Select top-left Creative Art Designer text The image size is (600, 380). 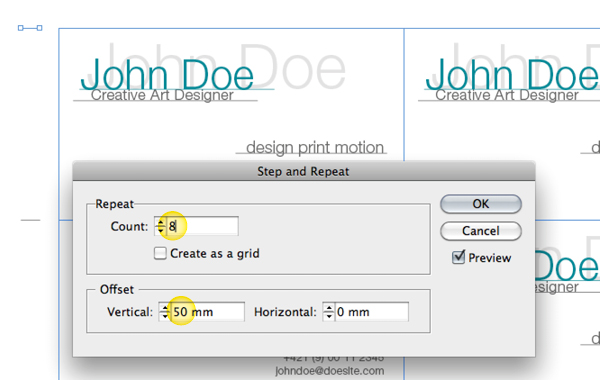point(162,95)
